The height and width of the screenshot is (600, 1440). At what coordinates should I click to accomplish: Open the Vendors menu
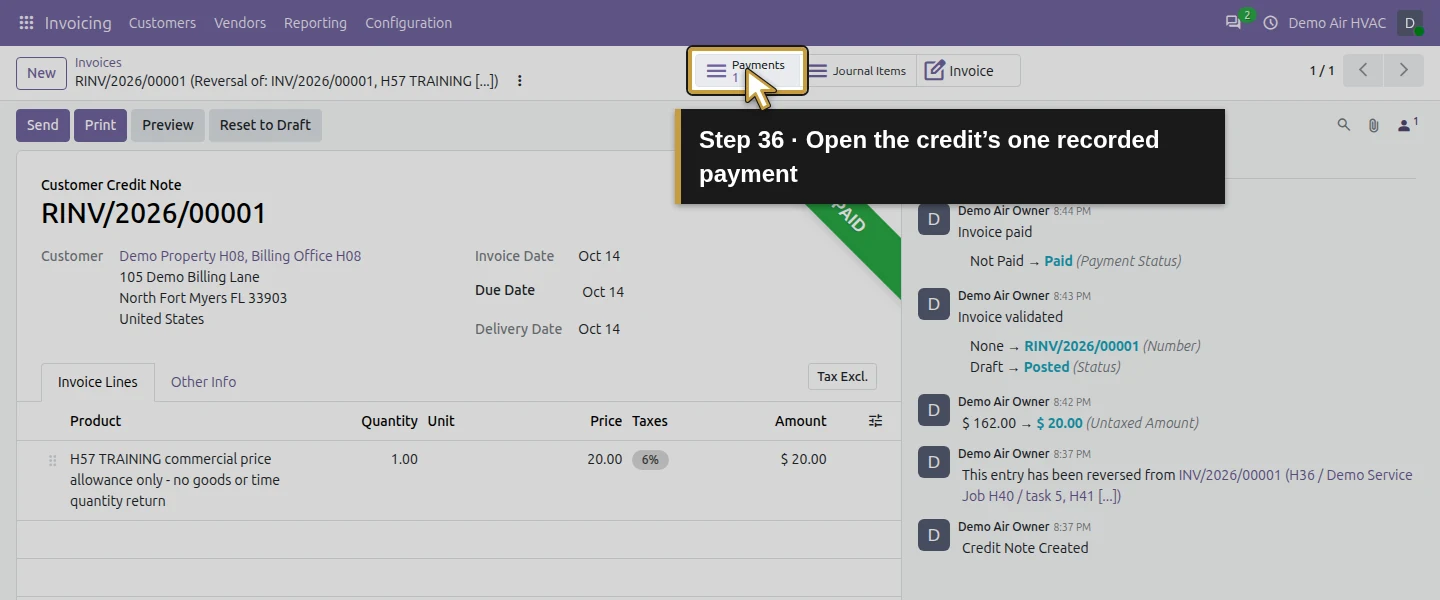click(x=240, y=22)
